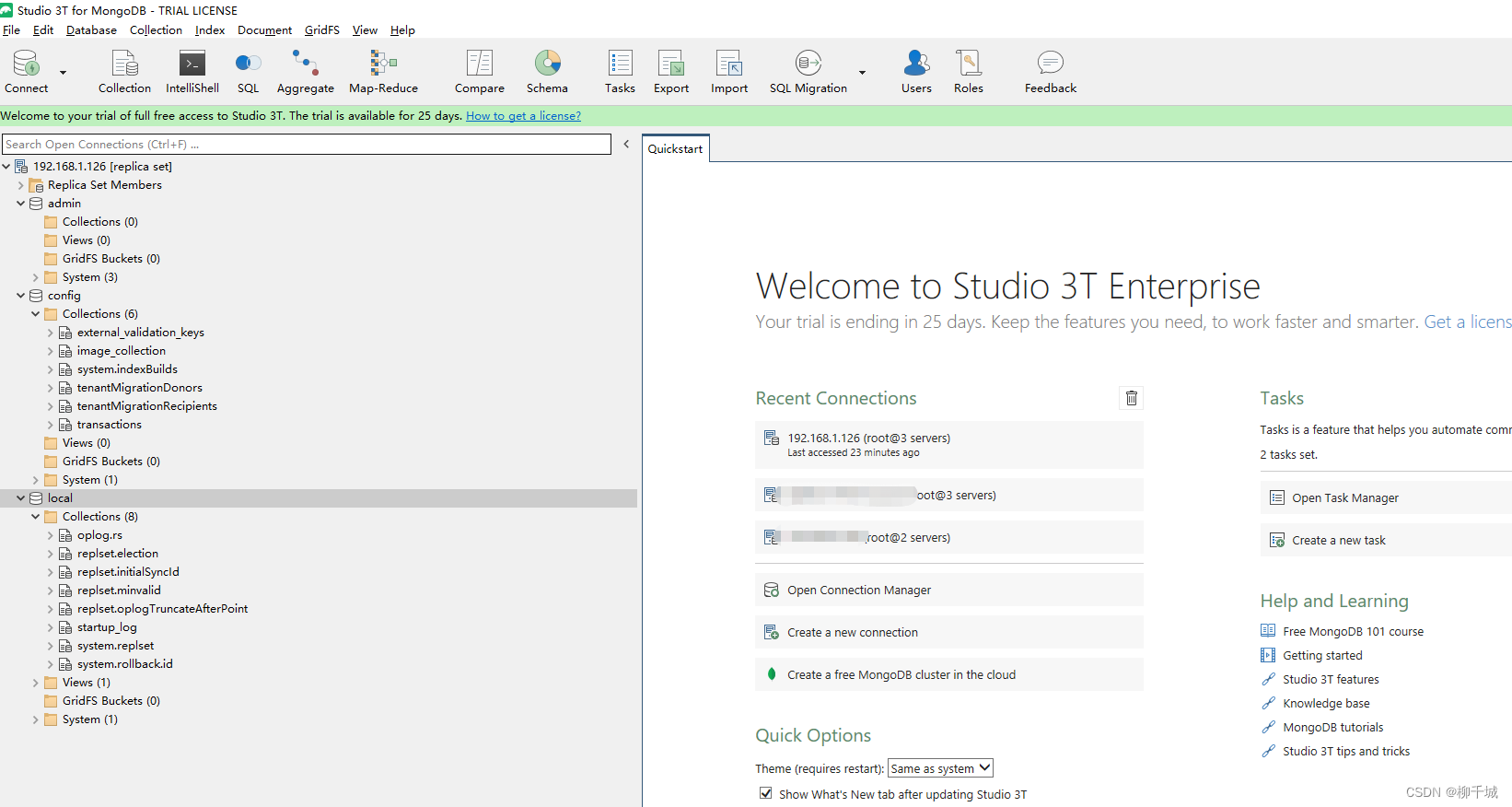Select admin GridFS Buckets (0) folder
Image resolution: width=1512 pixels, height=807 pixels.
click(x=111, y=259)
